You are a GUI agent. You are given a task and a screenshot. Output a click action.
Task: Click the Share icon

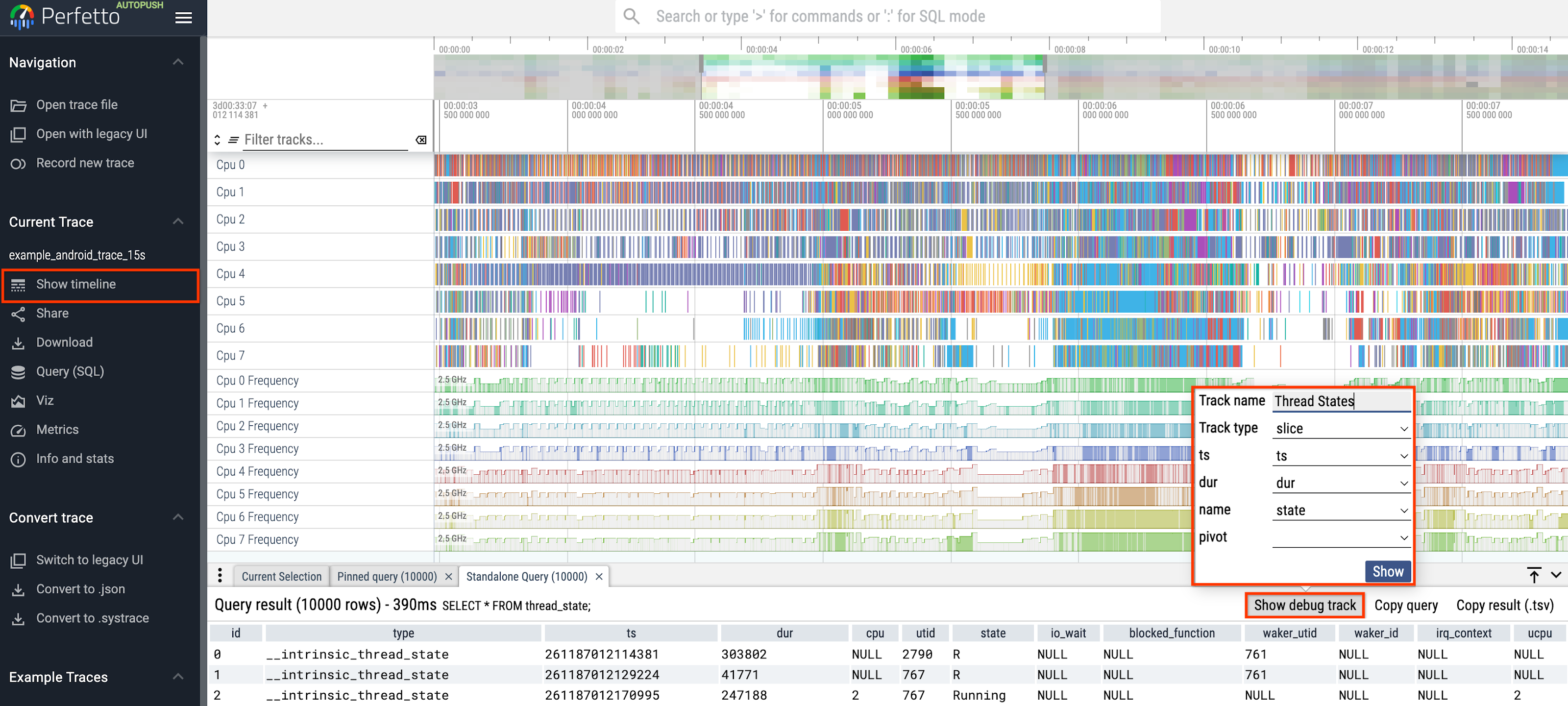click(52, 313)
